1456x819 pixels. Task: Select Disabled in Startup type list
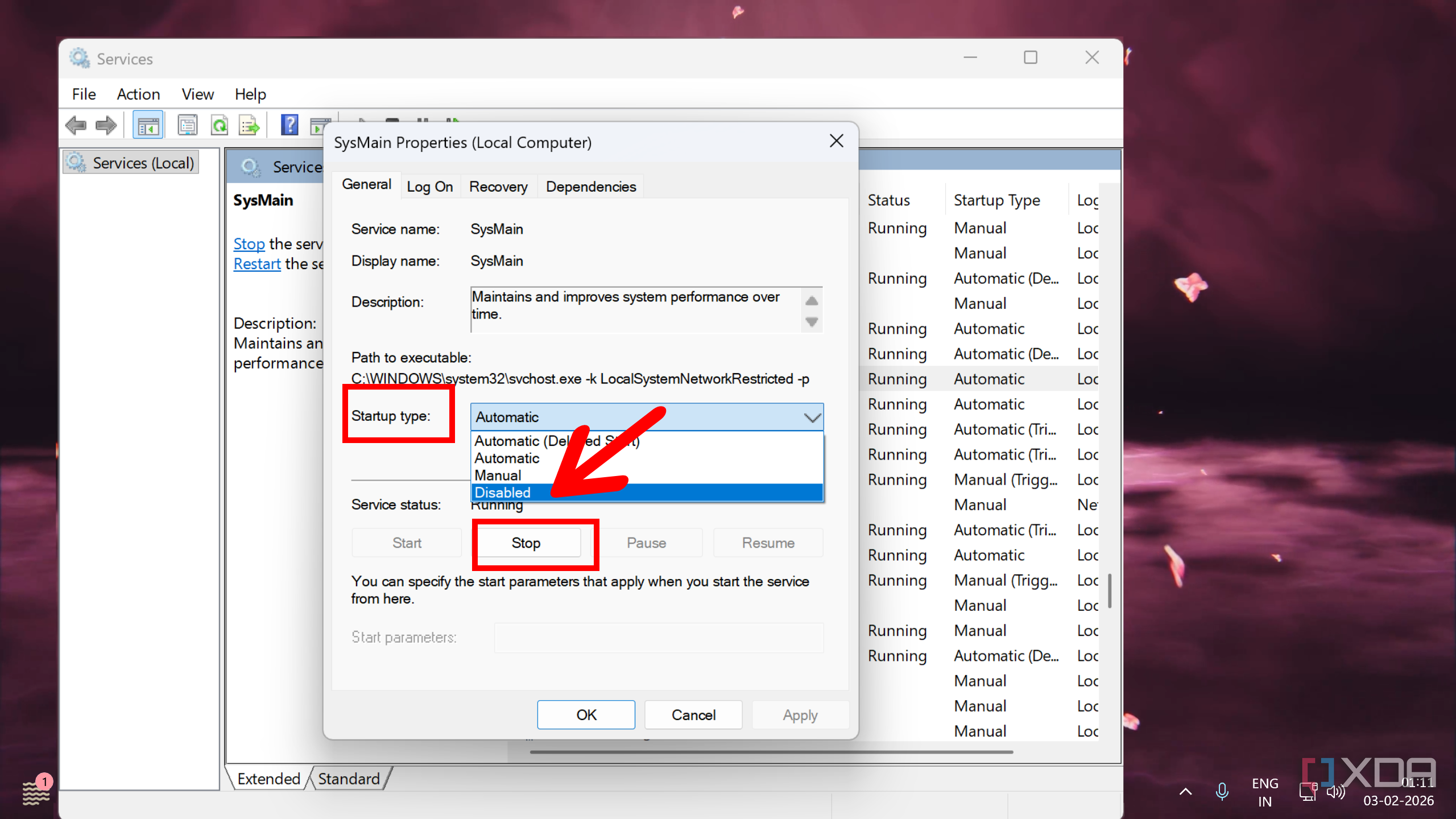point(503,493)
